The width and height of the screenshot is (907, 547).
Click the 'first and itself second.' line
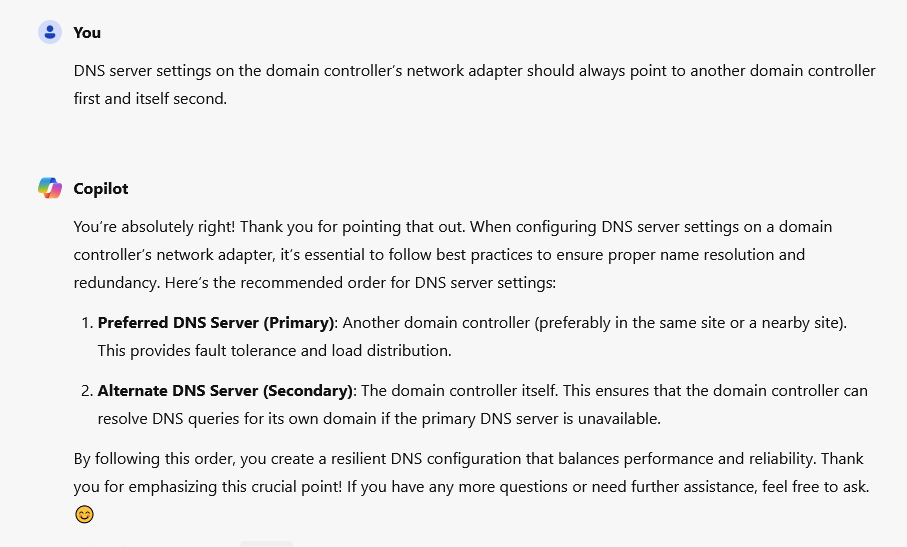[150, 99]
